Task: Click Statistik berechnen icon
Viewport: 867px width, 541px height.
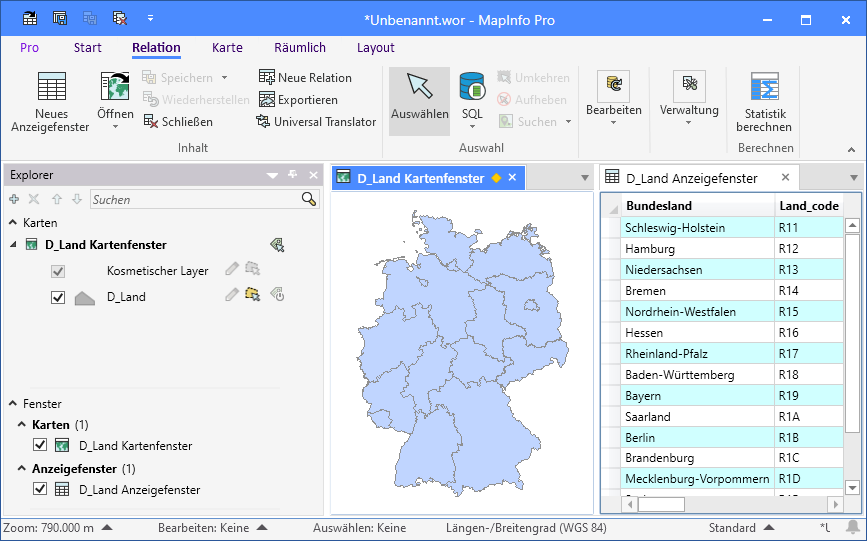Action: pyautogui.click(x=765, y=87)
